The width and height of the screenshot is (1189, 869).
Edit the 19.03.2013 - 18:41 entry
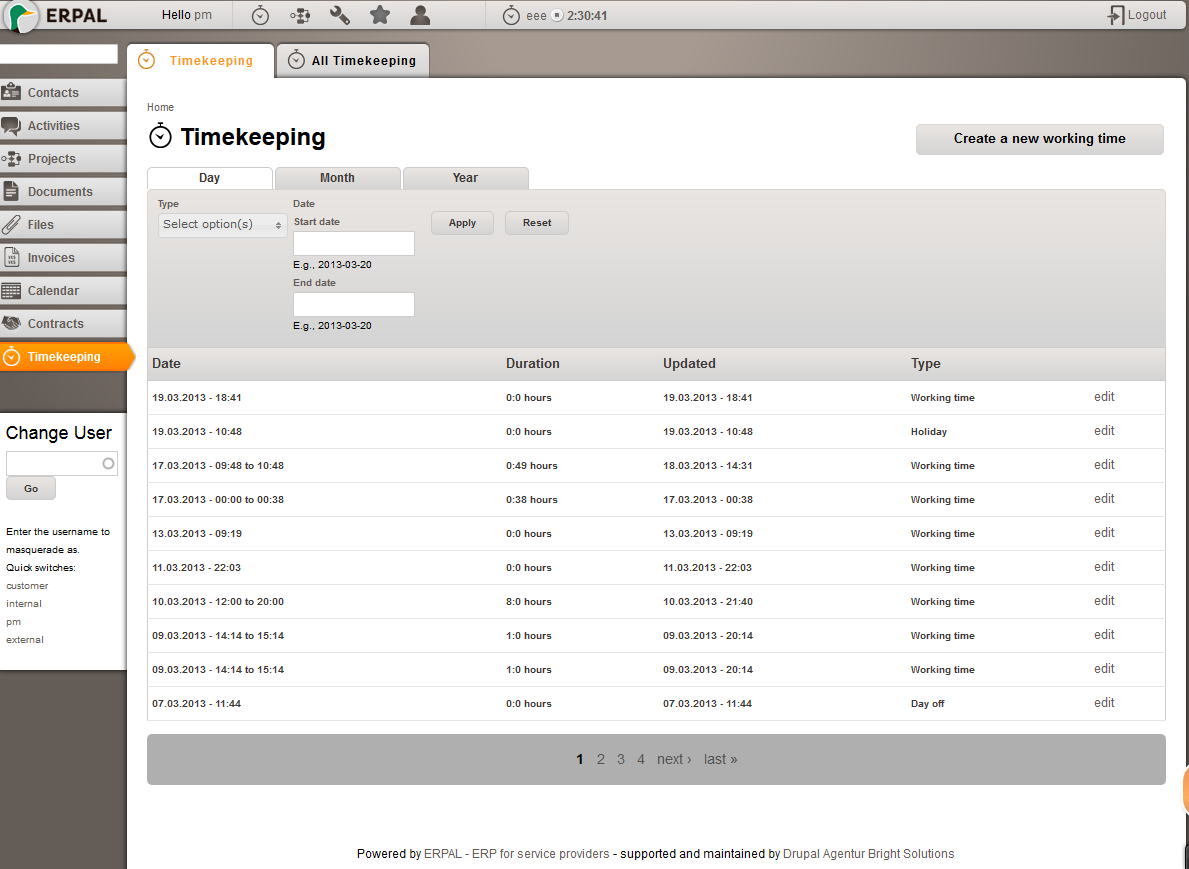[1104, 397]
